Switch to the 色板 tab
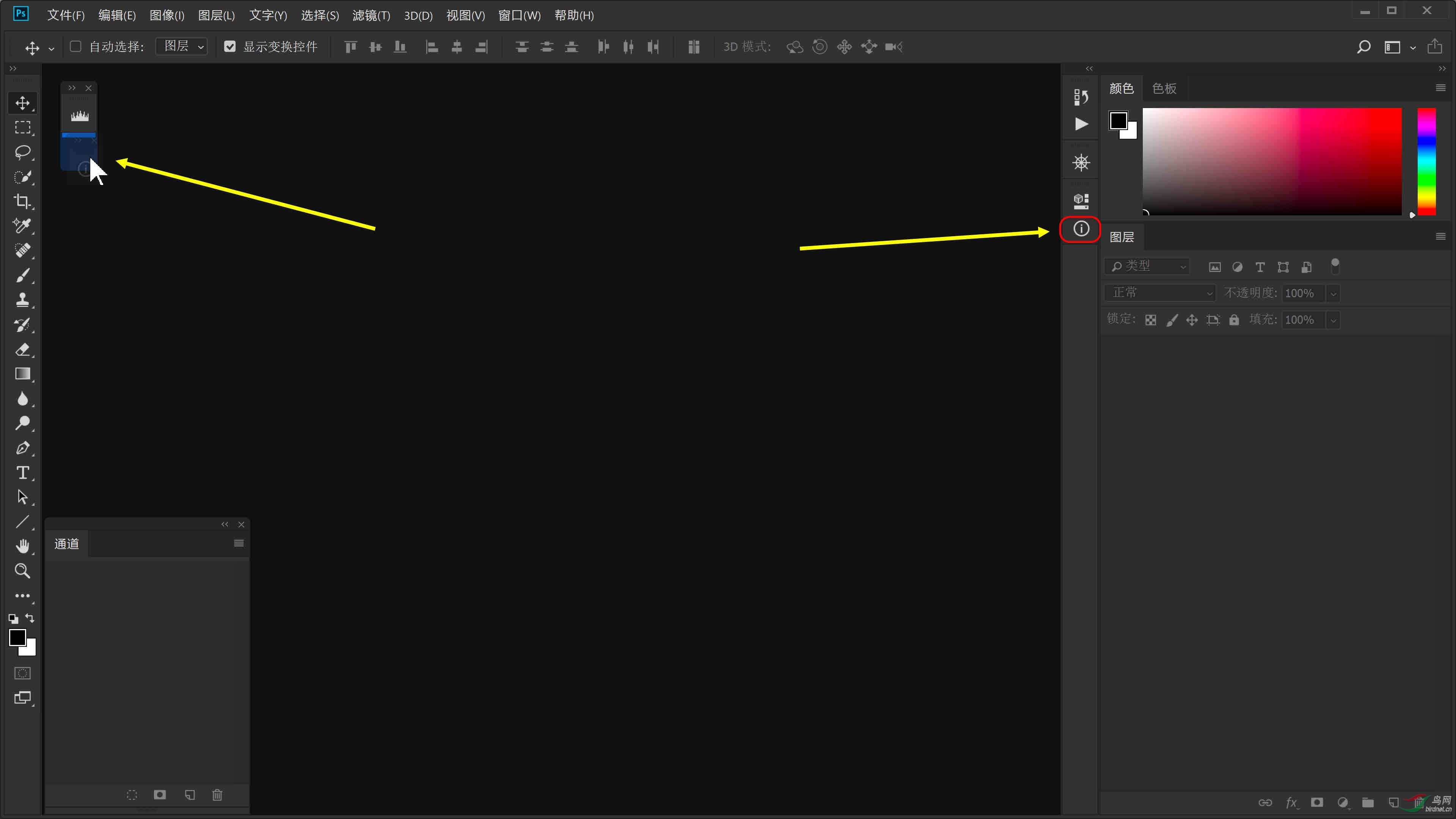 (x=1164, y=88)
